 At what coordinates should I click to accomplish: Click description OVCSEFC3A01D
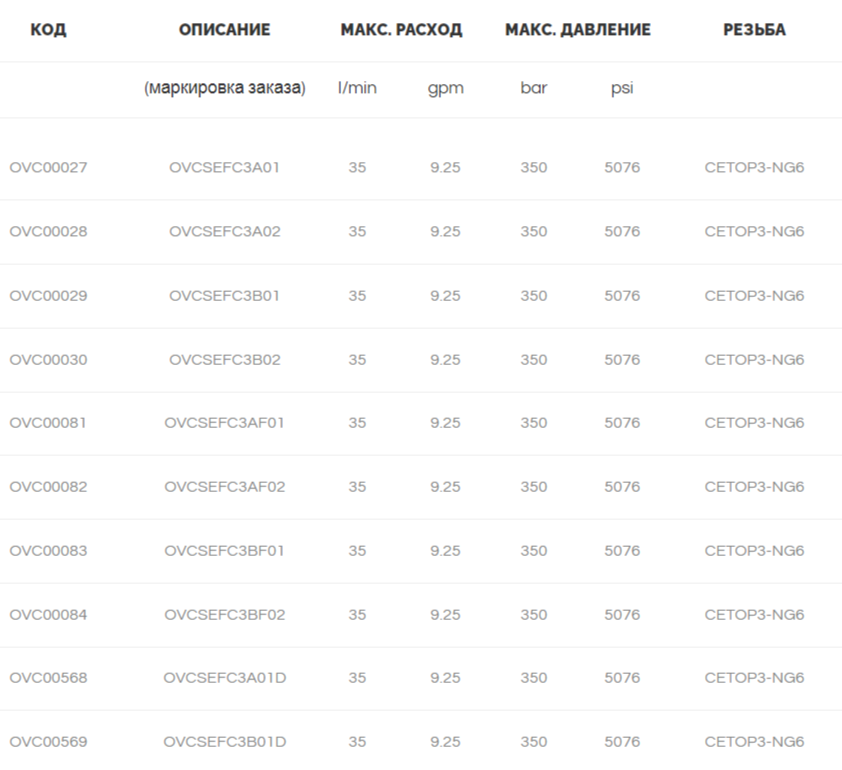[224, 678]
